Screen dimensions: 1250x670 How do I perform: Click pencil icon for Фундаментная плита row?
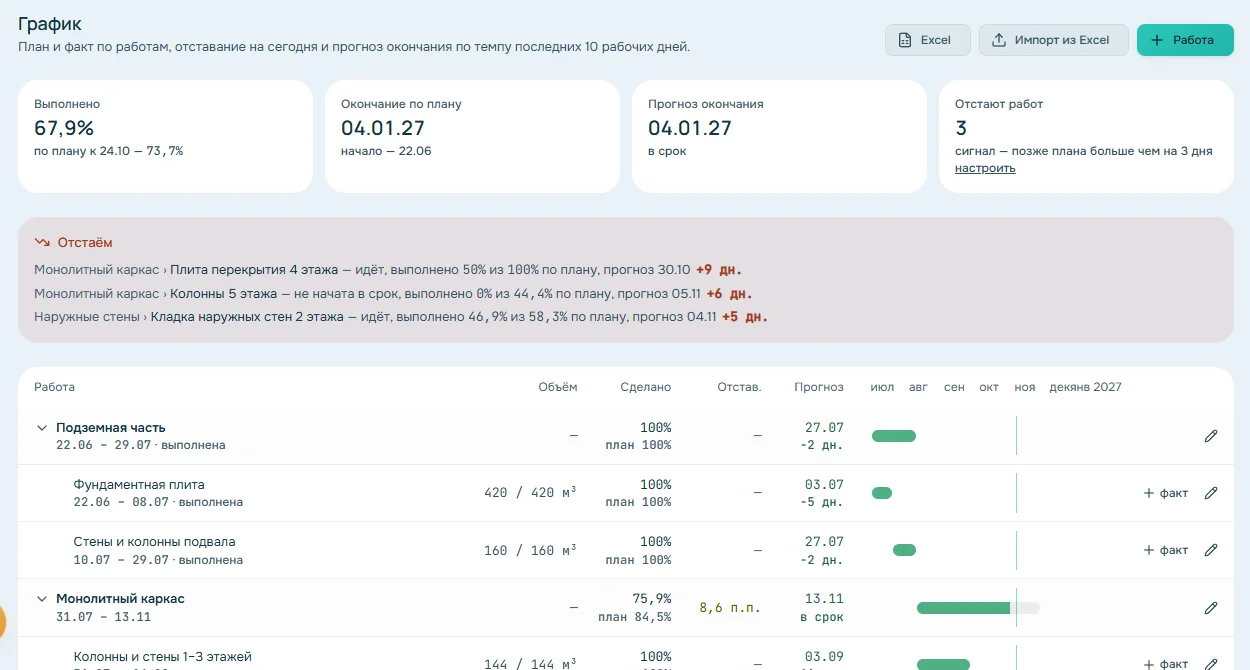point(1211,493)
